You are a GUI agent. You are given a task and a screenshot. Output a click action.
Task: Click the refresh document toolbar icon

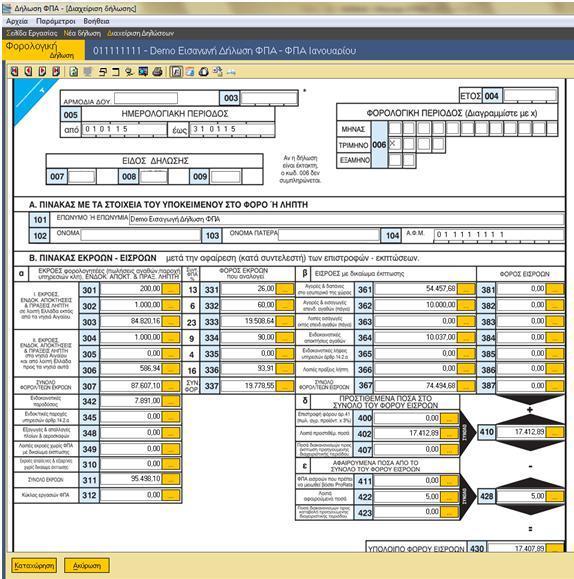(x=74, y=72)
